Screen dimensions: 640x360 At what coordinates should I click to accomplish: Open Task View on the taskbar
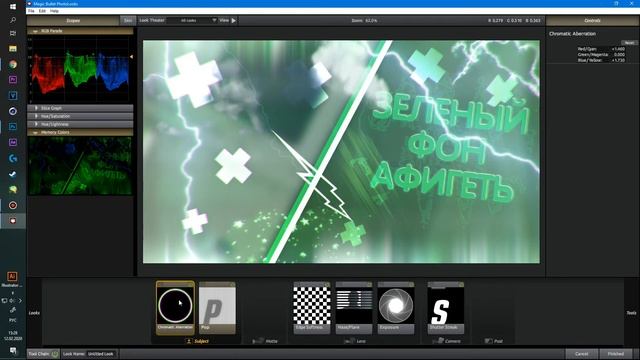coord(13,33)
